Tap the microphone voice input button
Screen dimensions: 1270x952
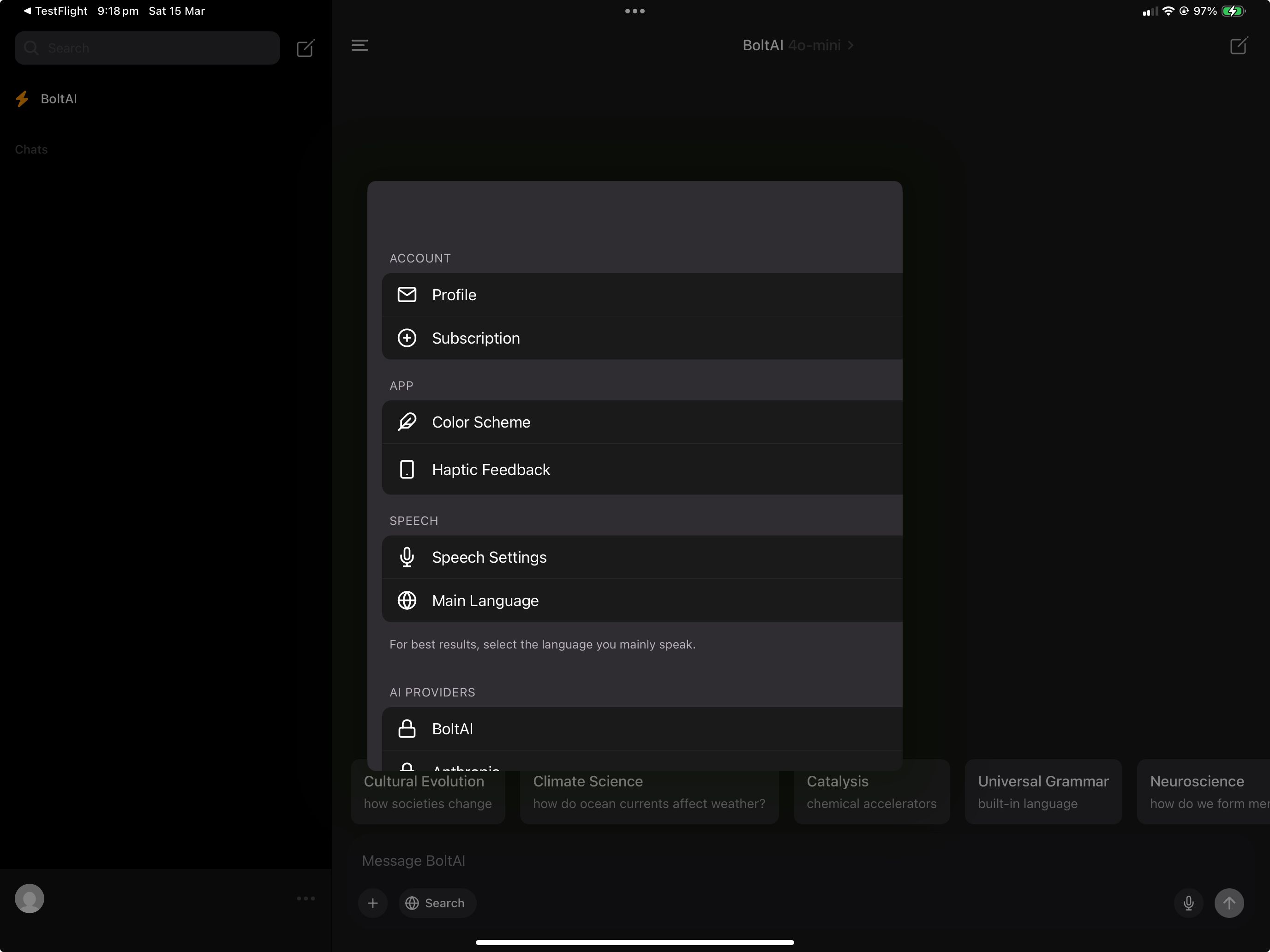pos(1189,903)
